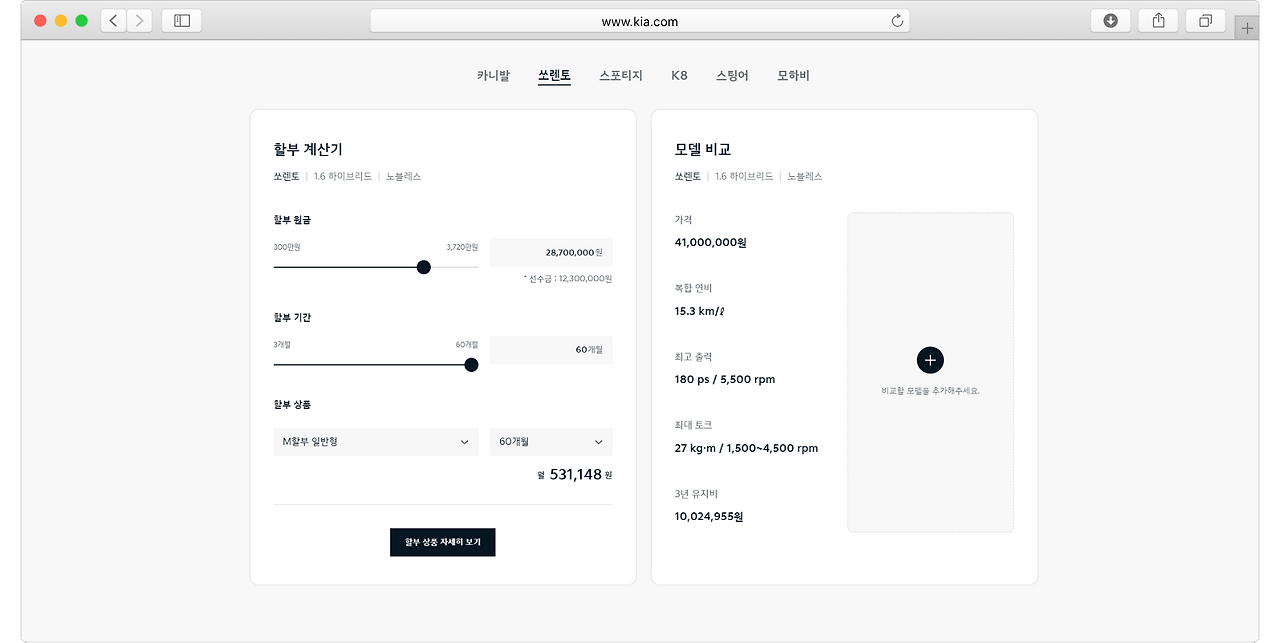Click the 복합 연비 label
This screenshot has width=1280, height=643.
tap(694, 288)
